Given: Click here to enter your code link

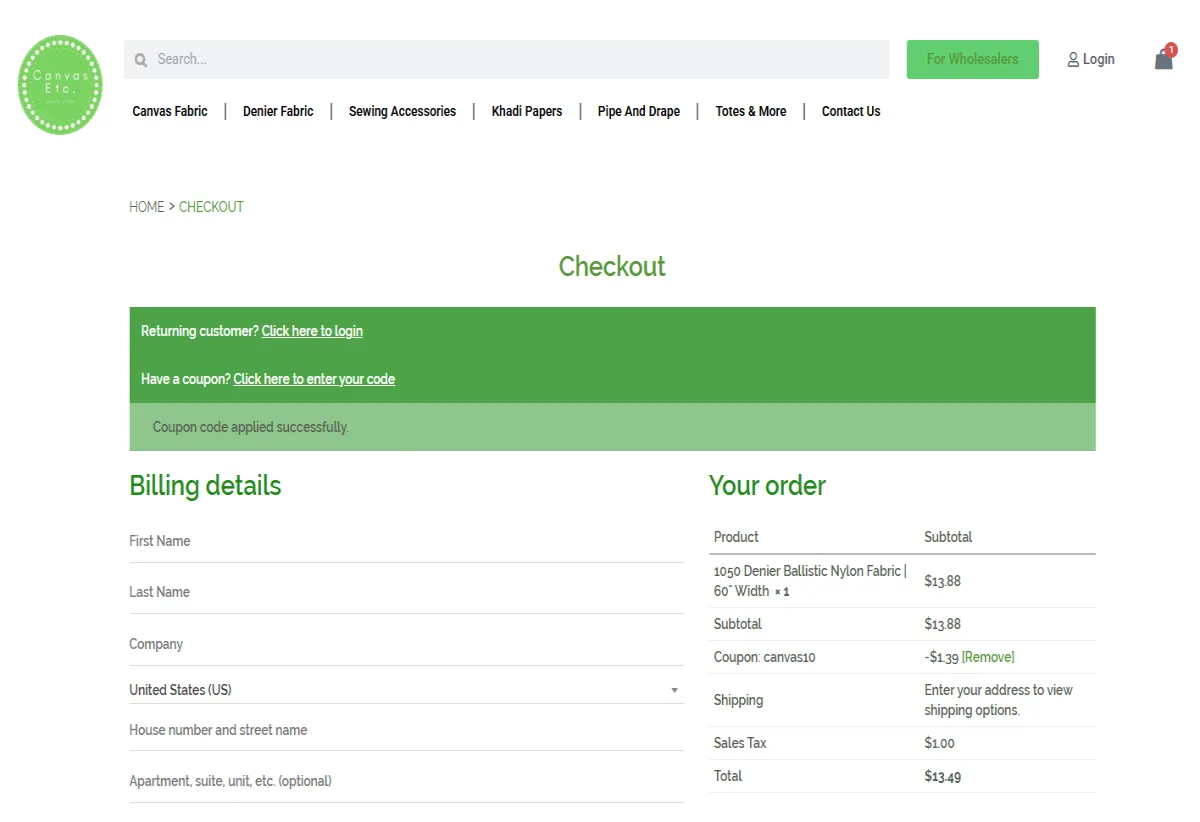Looking at the screenshot, I should (x=314, y=379).
